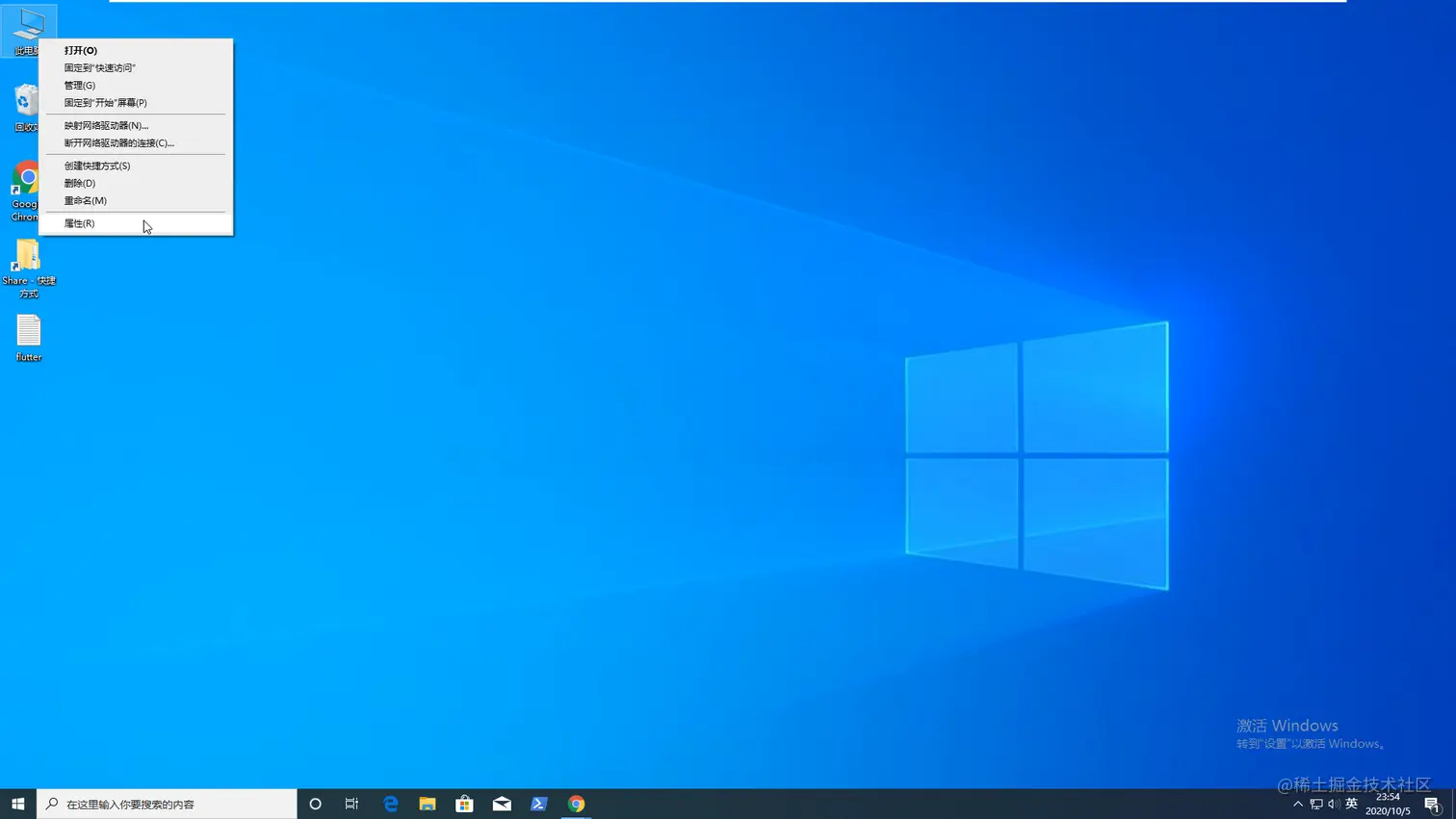Open the Mail app from the taskbar

click(501, 804)
